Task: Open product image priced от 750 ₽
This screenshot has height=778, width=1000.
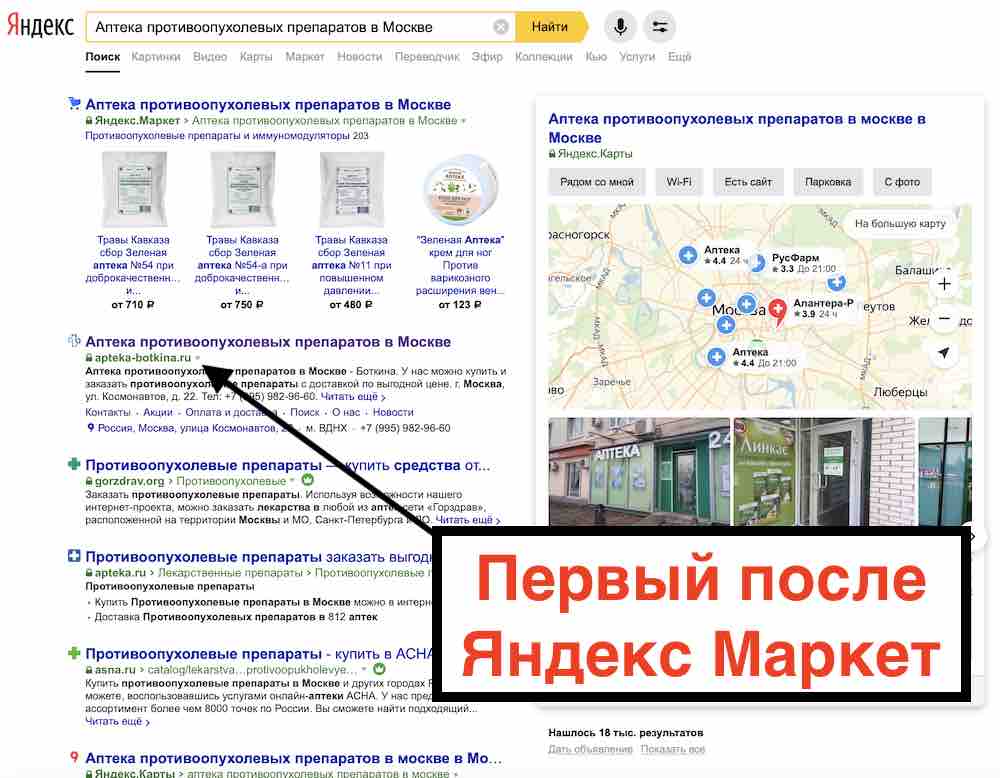Action: point(242,189)
